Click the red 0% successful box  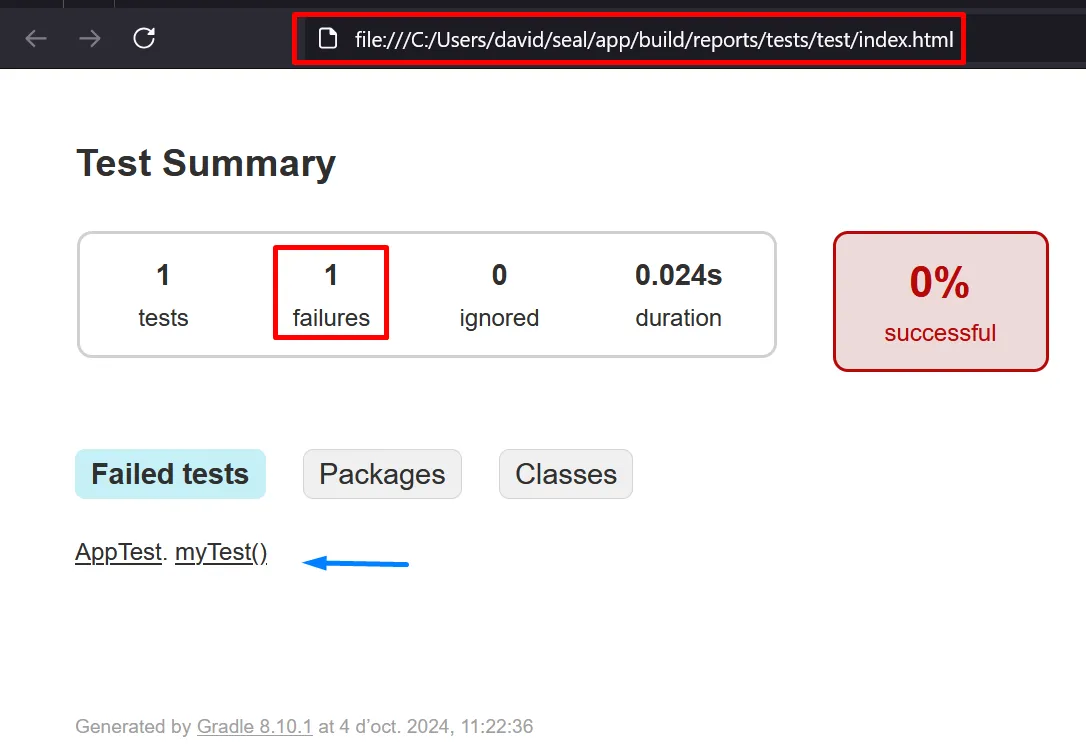[x=940, y=302]
